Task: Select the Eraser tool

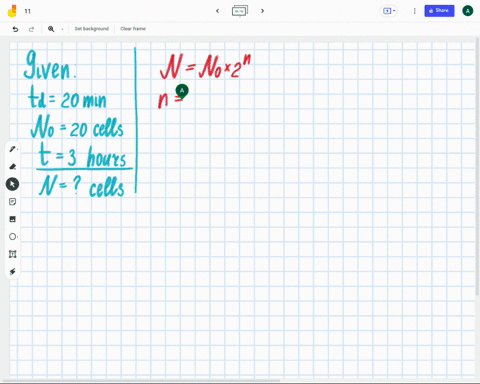Action: tap(13, 166)
